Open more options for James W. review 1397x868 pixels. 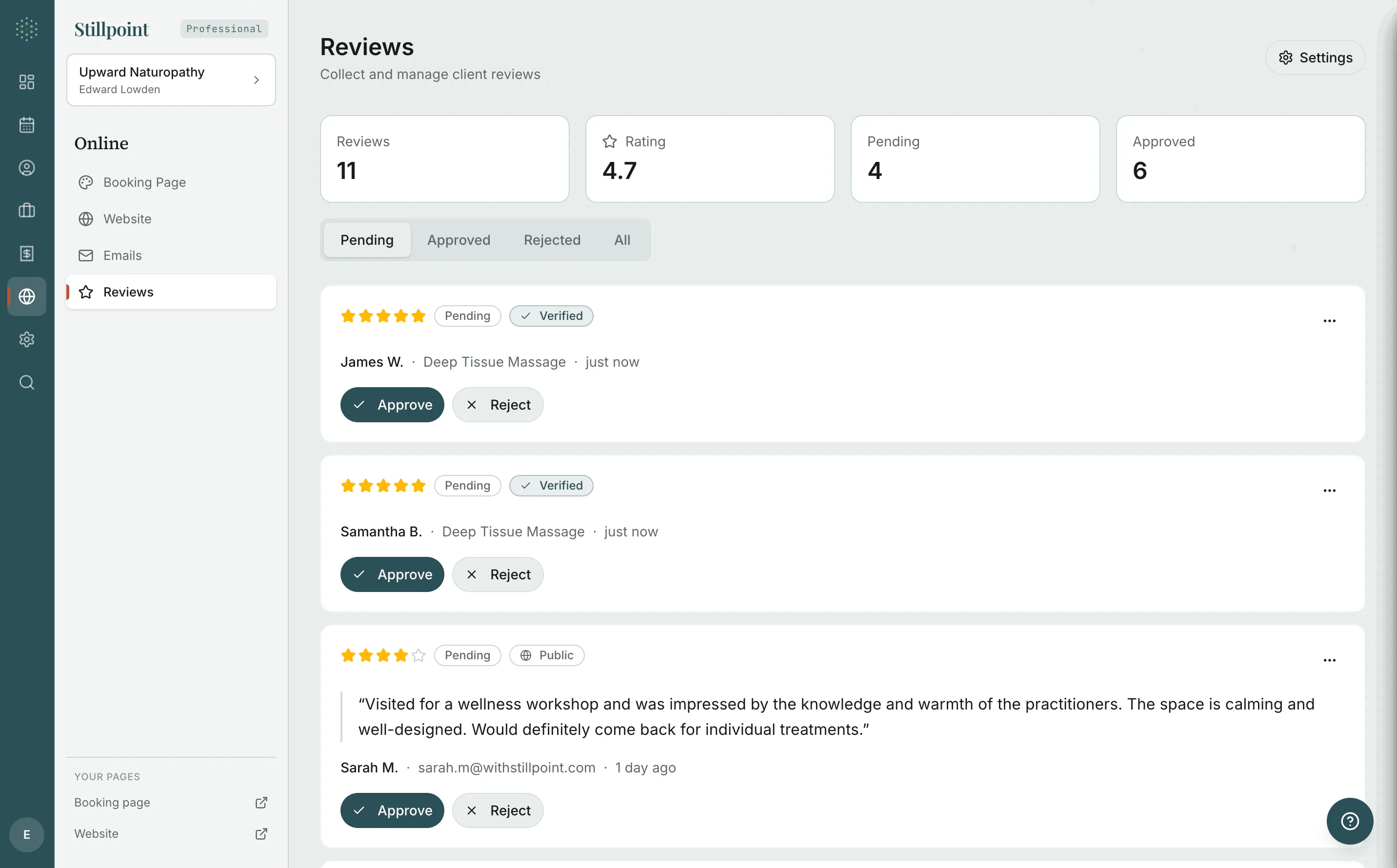tap(1329, 321)
